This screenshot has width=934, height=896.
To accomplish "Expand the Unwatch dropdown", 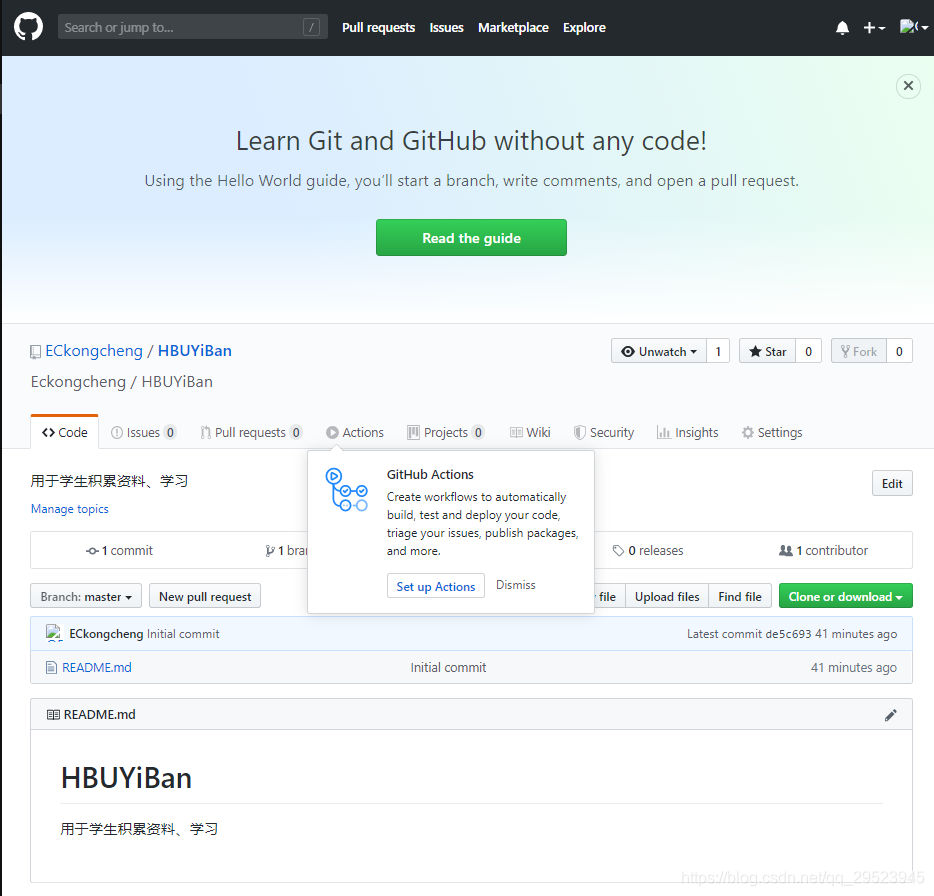I will (x=659, y=351).
